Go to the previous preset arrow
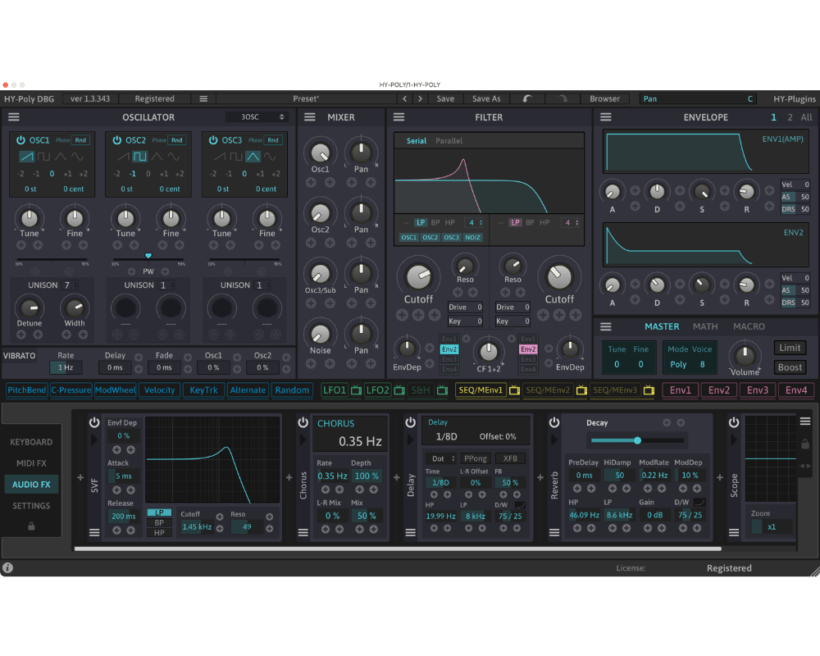 (404, 99)
